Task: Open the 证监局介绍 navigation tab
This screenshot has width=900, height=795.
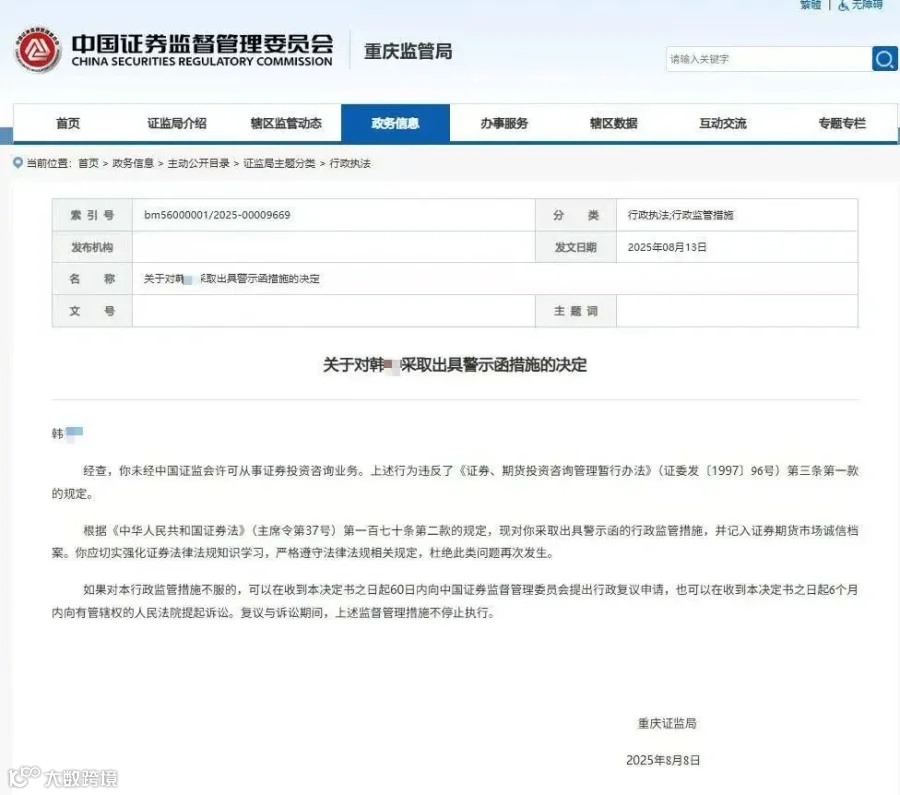Action: pyautogui.click(x=177, y=123)
